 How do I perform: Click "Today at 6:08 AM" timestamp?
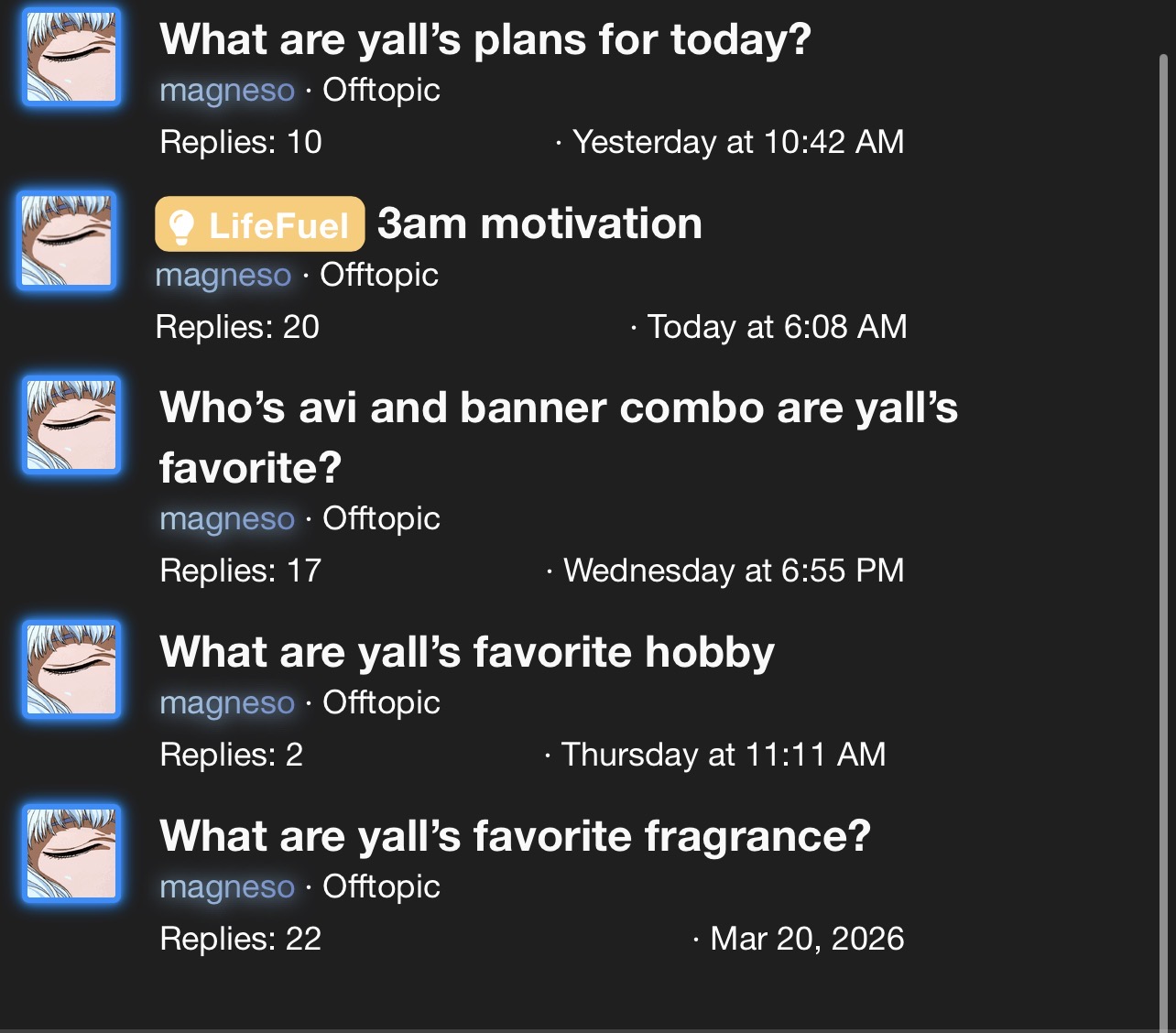(x=777, y=327)
